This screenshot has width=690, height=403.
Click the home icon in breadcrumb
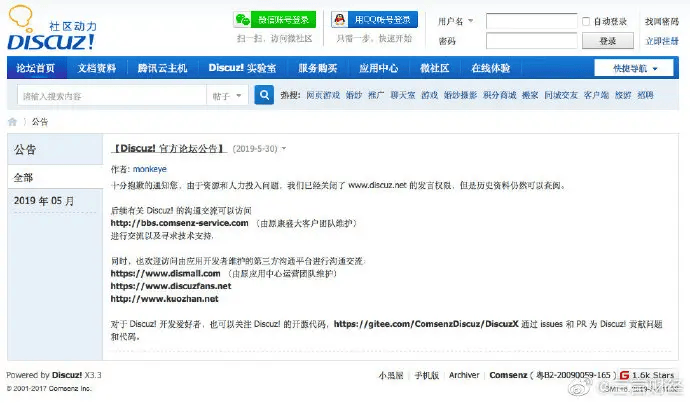point(13,121)
